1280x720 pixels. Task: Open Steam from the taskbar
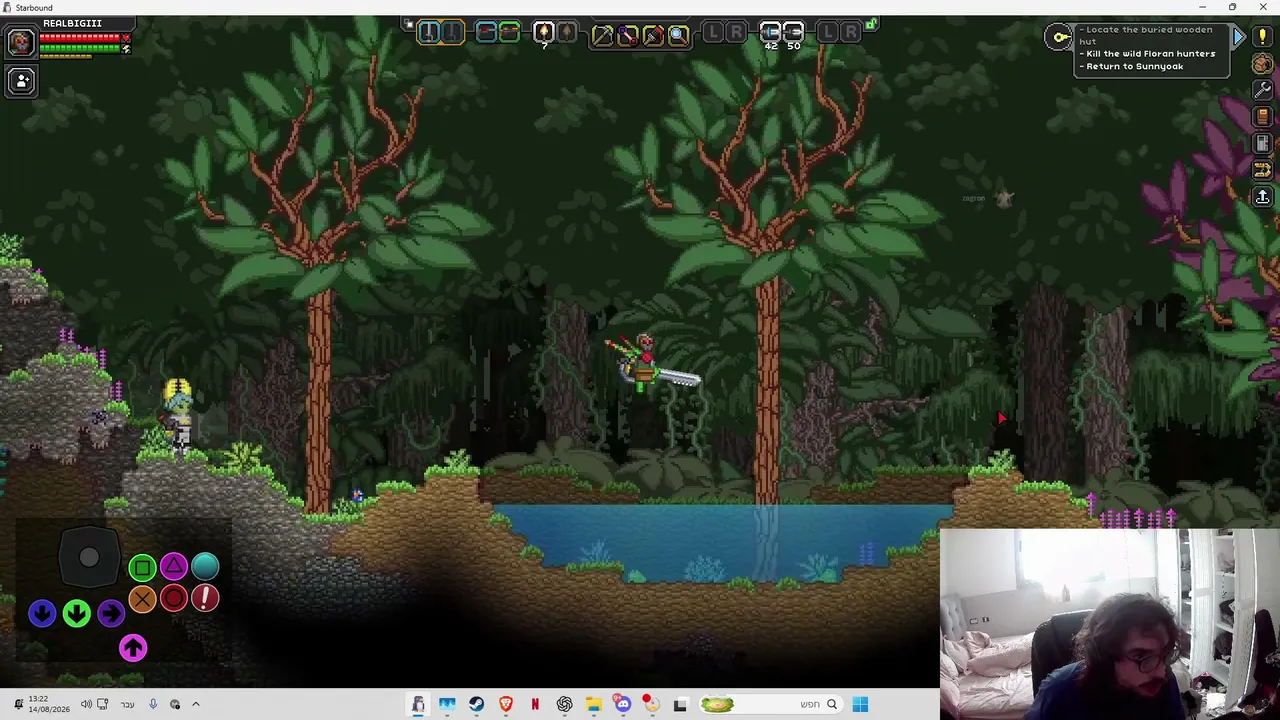pyautogui.click(x=476, y=704)
